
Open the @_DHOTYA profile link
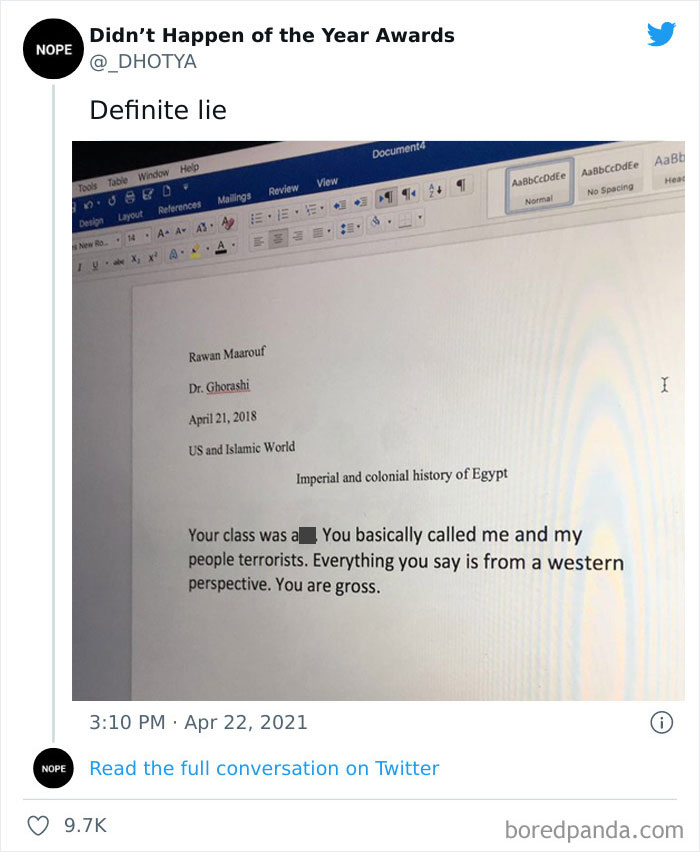click(x=143, y=62)
